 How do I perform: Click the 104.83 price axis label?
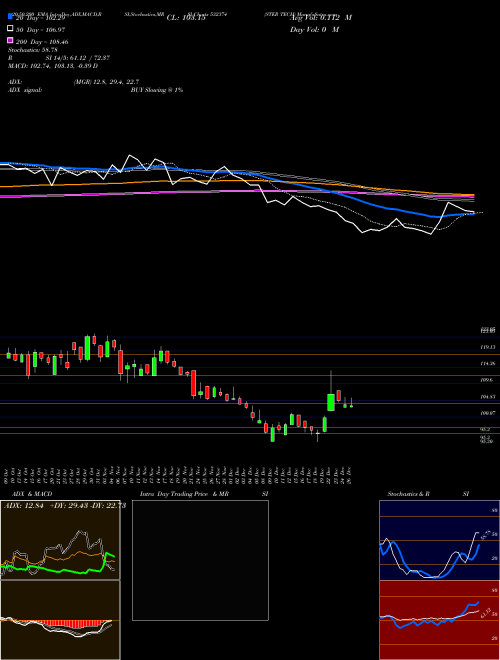pos(488,397)
